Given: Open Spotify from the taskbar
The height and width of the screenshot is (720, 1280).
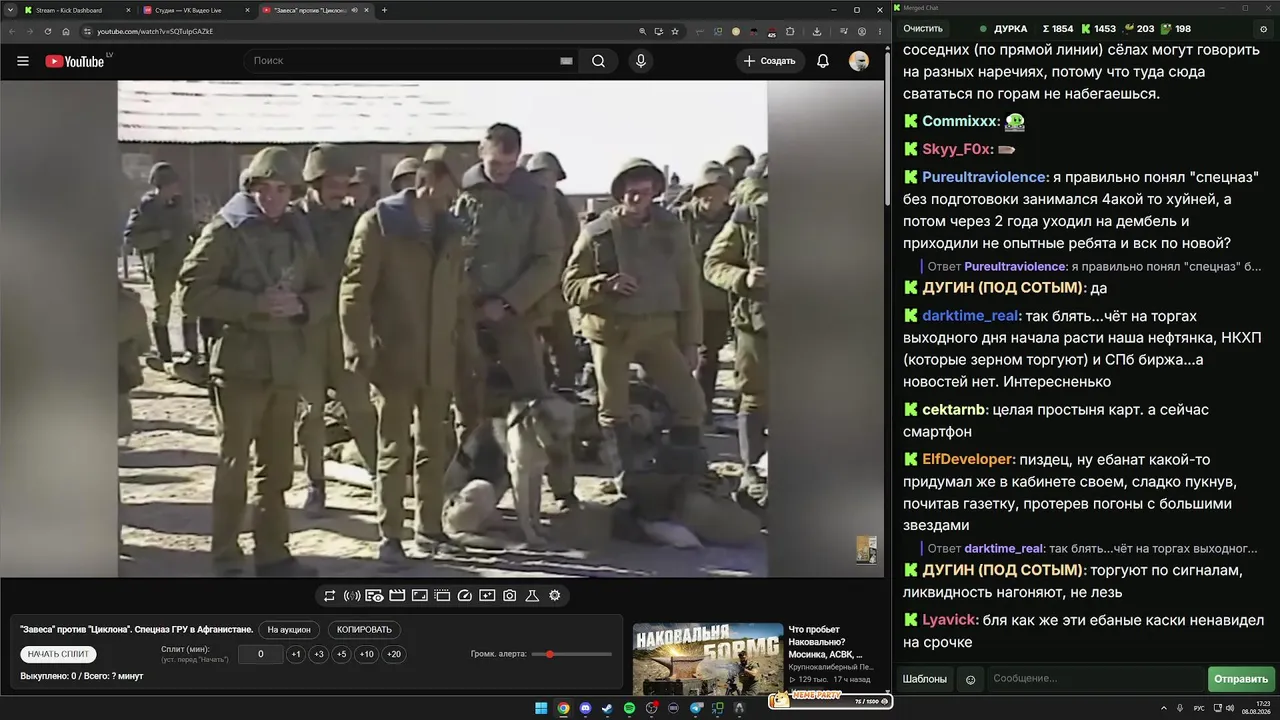Looking at the screenshot, I should [630, 708].
